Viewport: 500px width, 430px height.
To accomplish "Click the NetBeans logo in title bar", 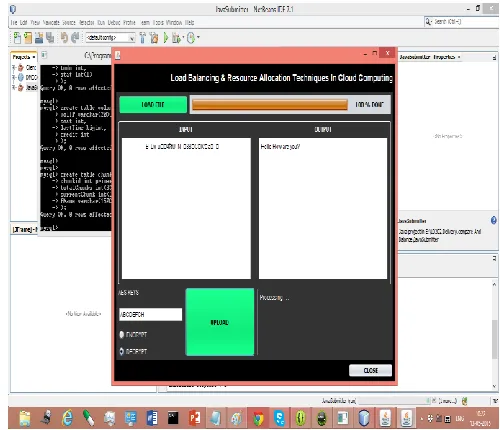I will tap(13, 9).
